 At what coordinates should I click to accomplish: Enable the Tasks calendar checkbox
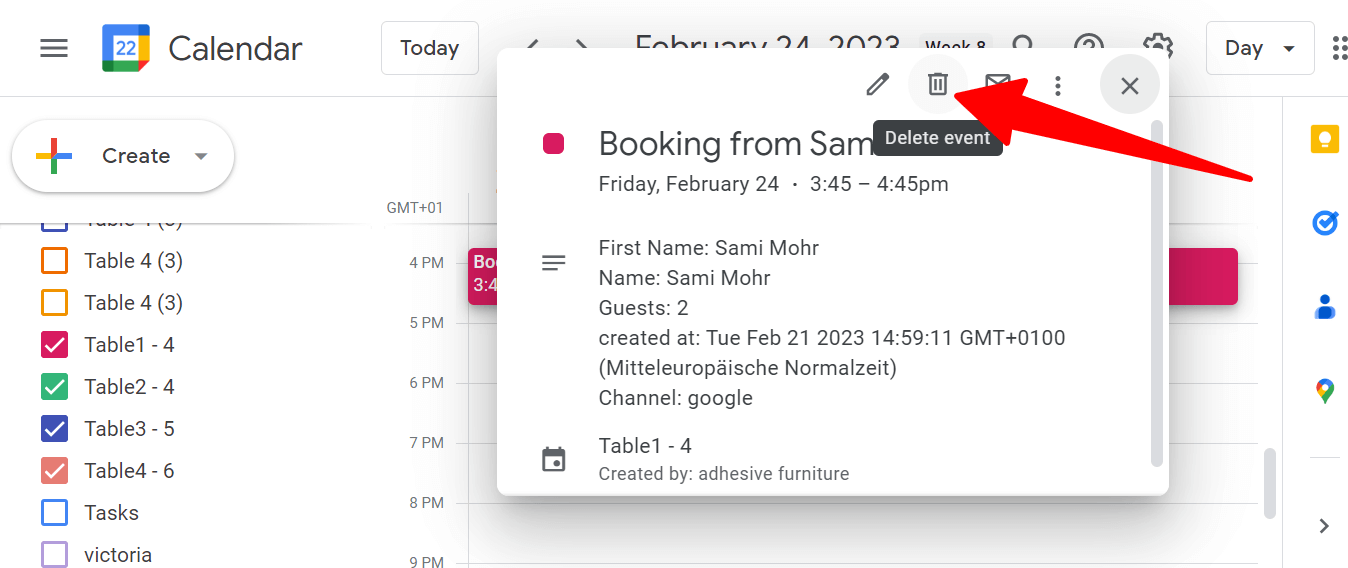point(54,513)
